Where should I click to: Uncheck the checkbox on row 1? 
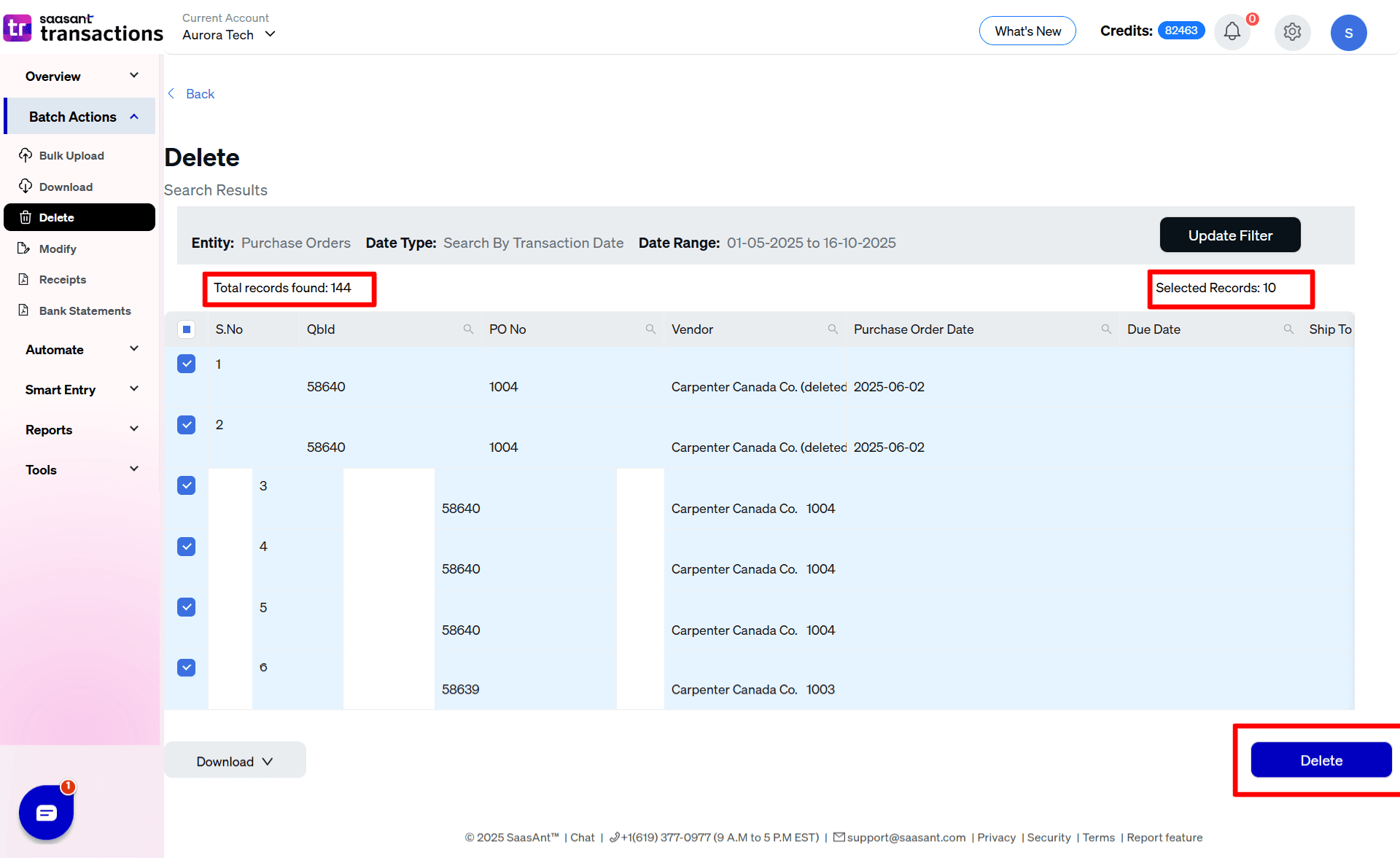pos(187,364)
